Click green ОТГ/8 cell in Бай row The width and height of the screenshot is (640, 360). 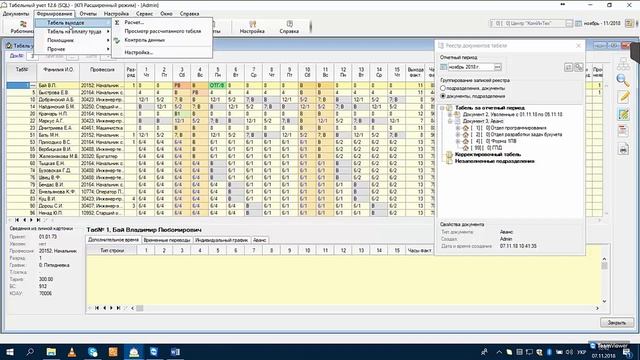pyautogui.click(x=217, y=86)
